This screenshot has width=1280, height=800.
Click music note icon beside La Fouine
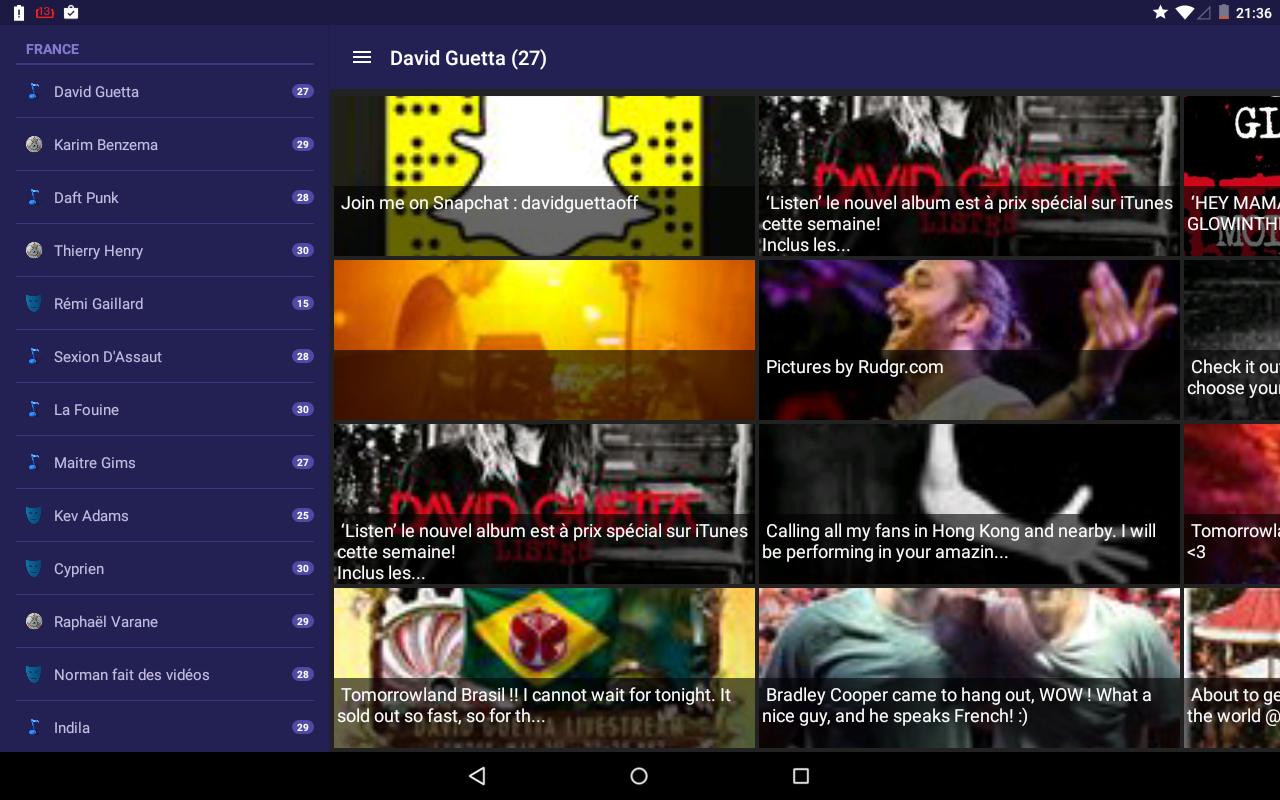[33, 409]
